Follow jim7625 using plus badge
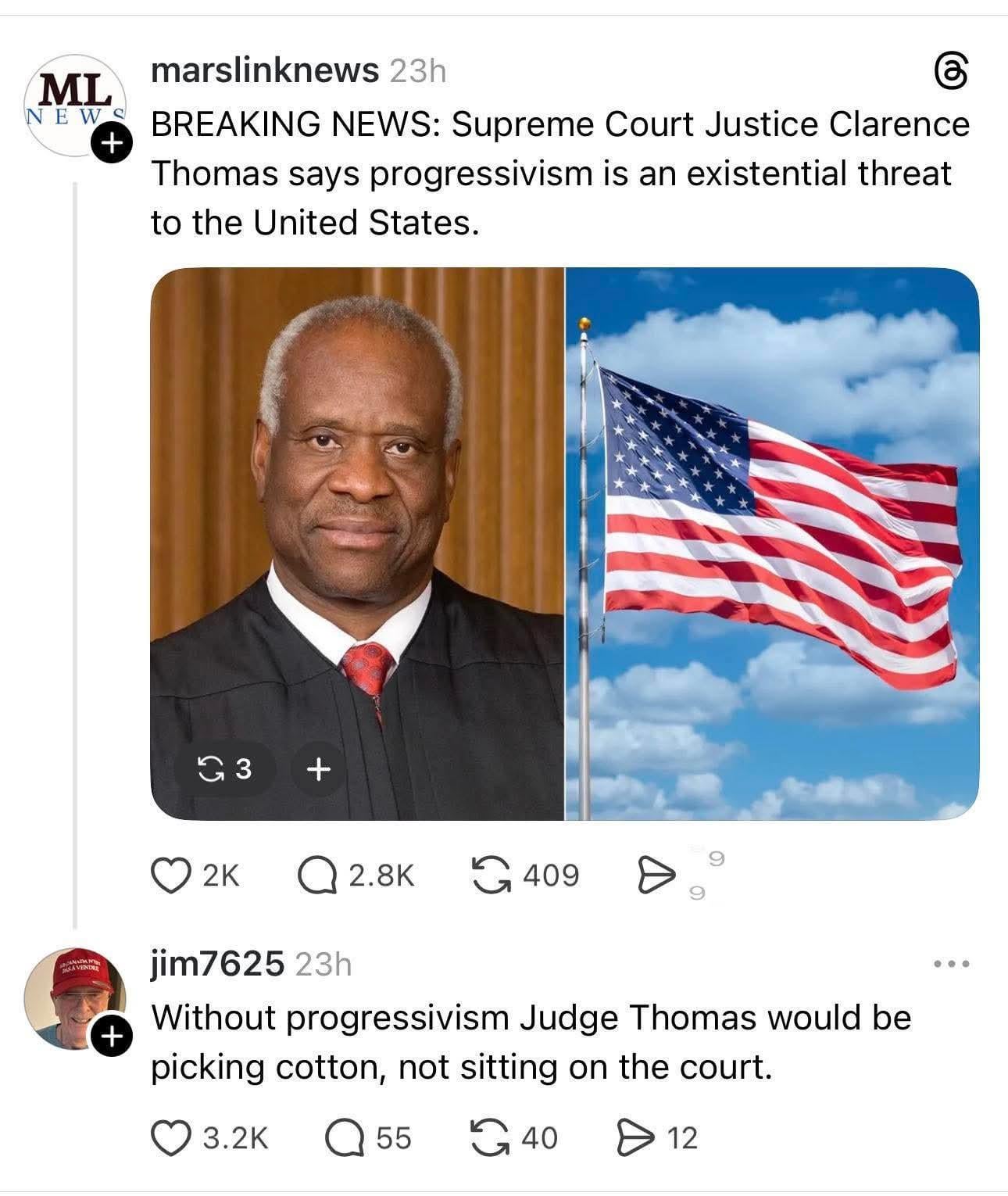1008x1196 pixels. coord(111,1037)
